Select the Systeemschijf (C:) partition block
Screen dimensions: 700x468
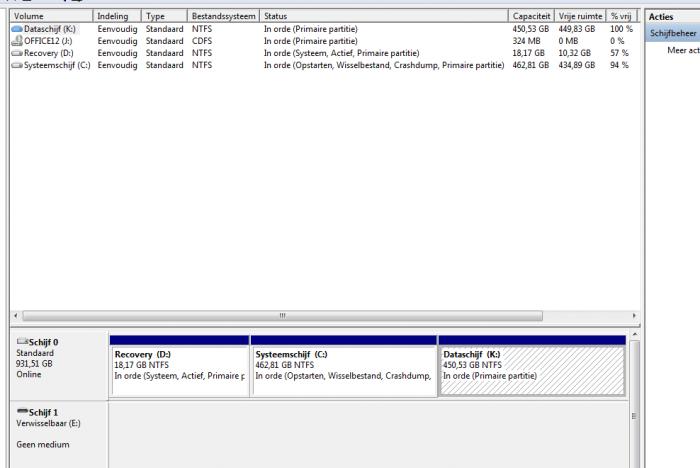[x=344, y=366]
